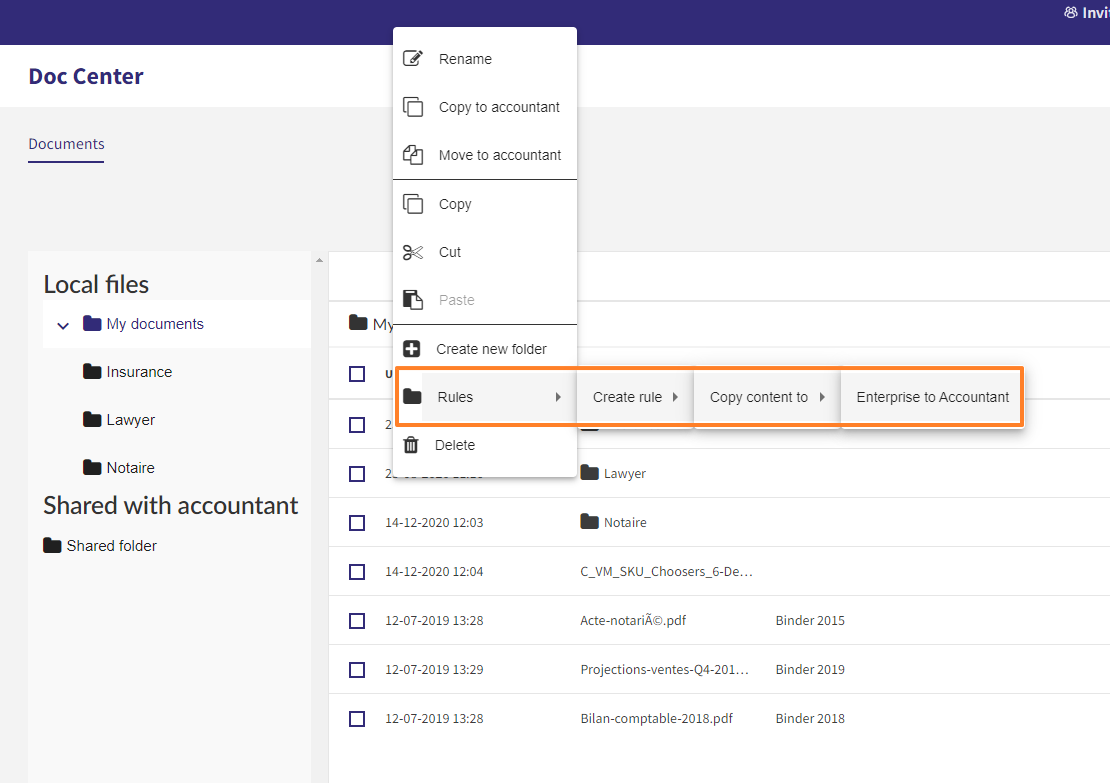1110x783 pixels.
Task: Open the Copy content to submenu arrow
Action: pos(822,397)
